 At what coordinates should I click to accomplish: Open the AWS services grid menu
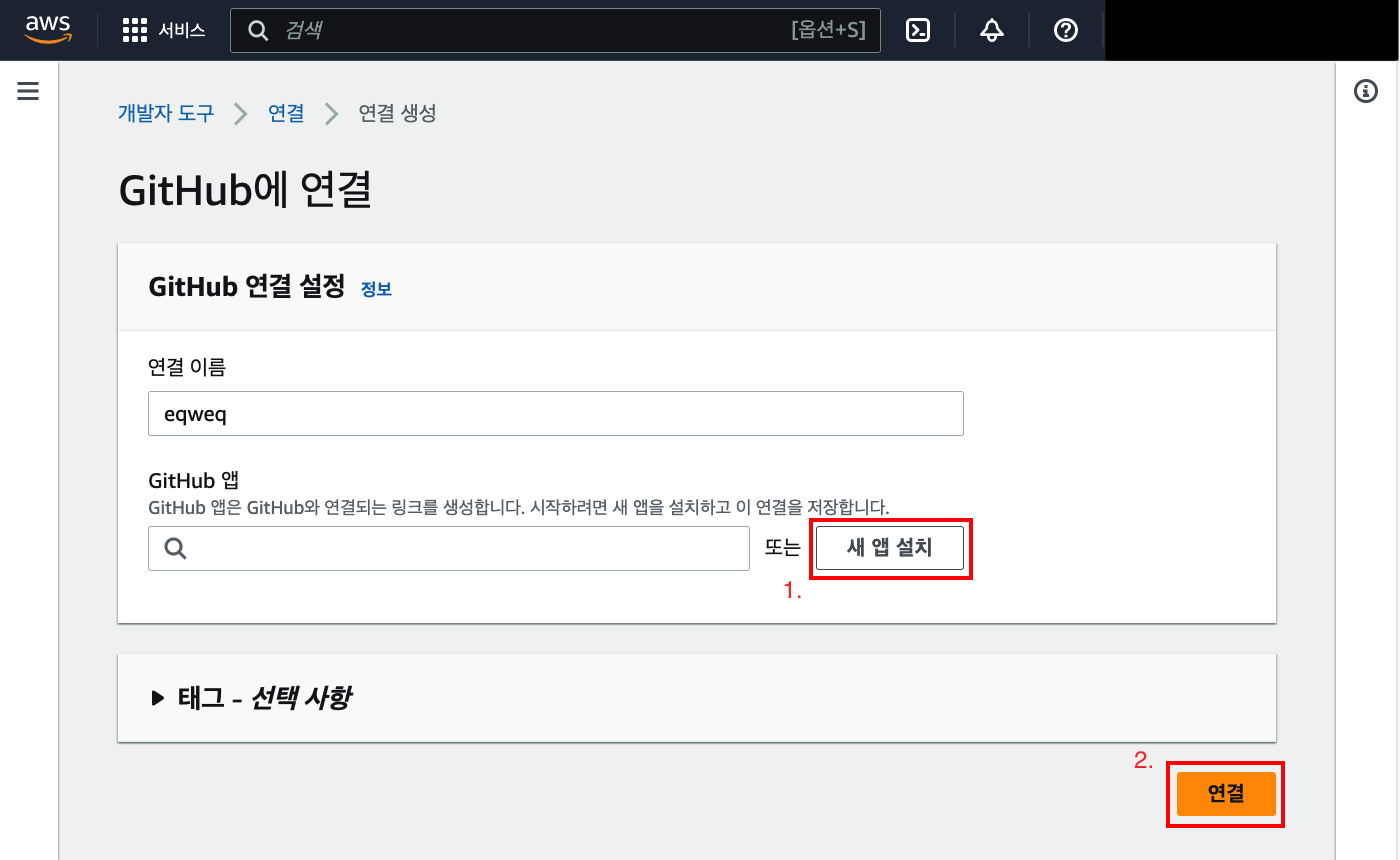pyautogui.click(x=134, y=30)
